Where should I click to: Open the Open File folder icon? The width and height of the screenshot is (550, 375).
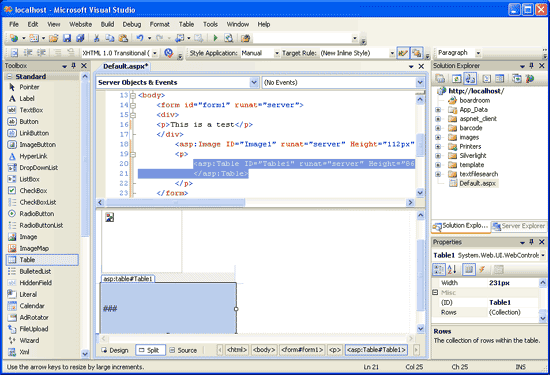tap(53, 38)
